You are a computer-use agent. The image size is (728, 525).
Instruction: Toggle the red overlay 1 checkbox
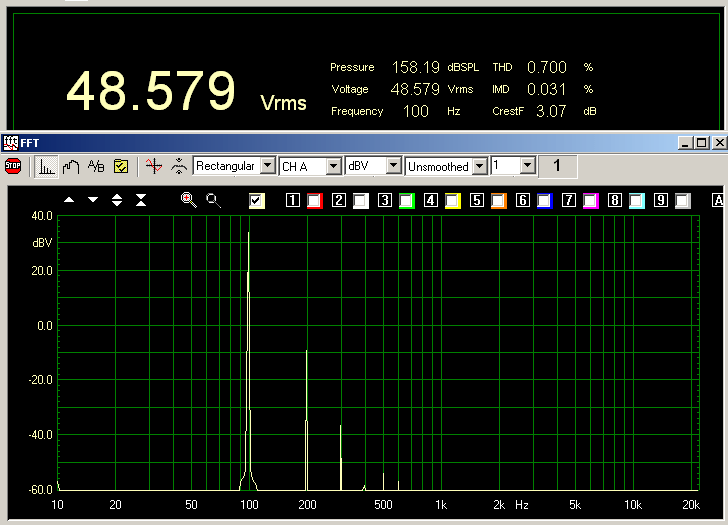[315, 201]
